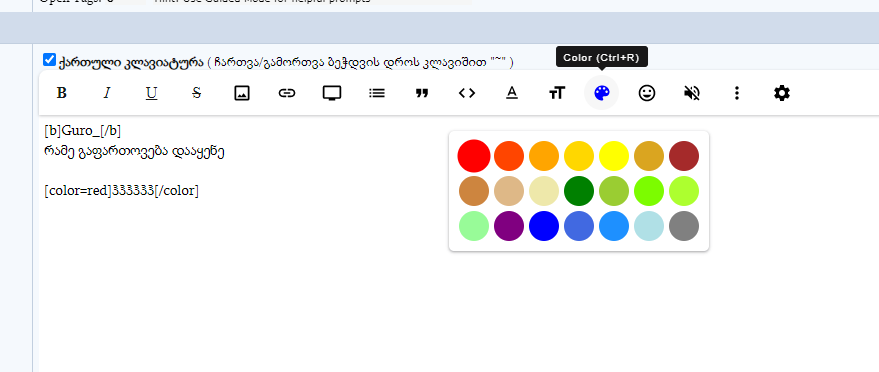Insert code tags
The width and height of the screenshot is (879, 372).
(x=467, y=93)
